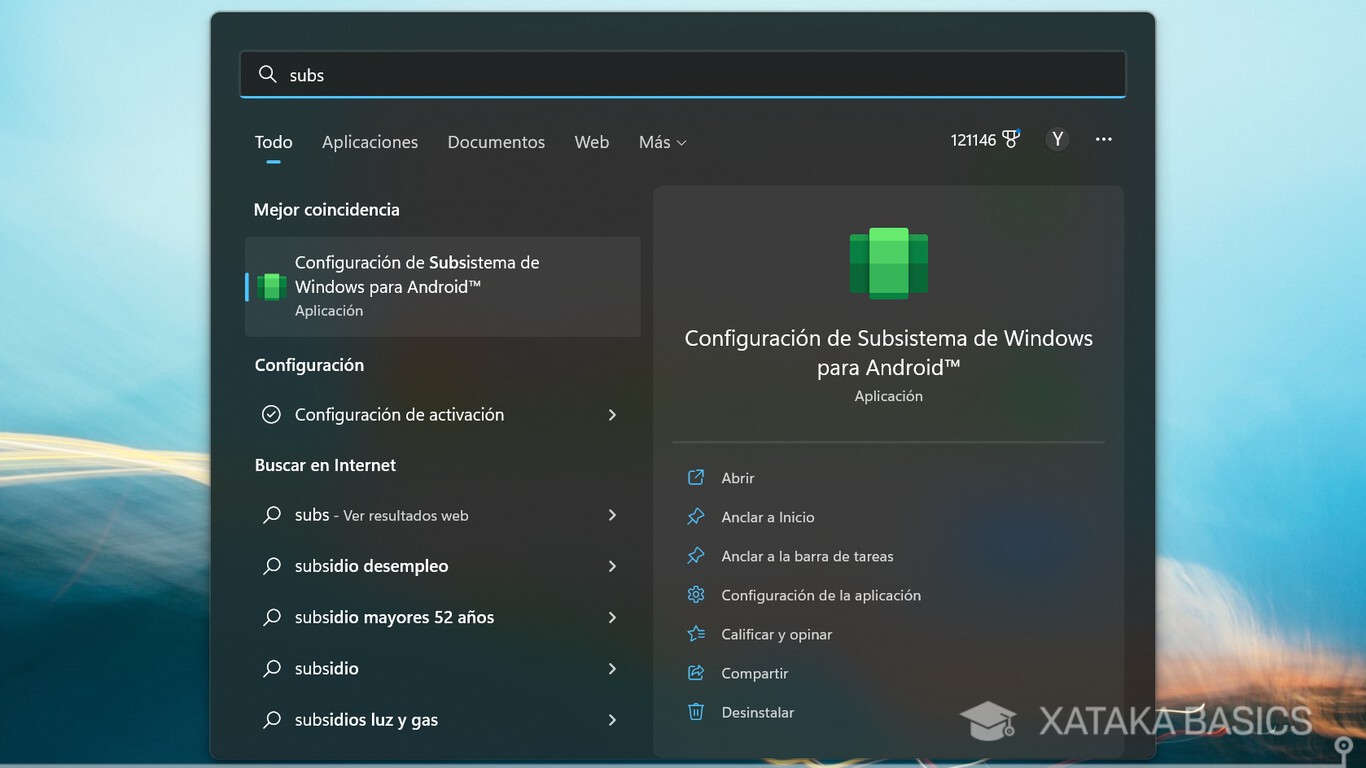
Task: Click the Y user account avatar
Action: tap(1057, 139)
